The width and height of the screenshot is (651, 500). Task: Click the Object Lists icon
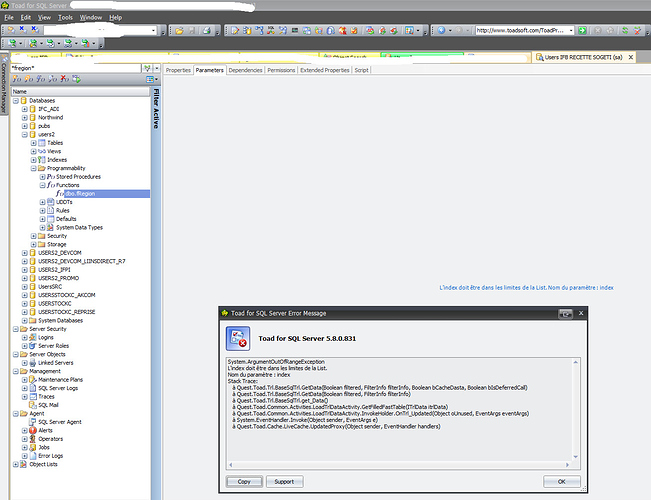coord(24,464)
